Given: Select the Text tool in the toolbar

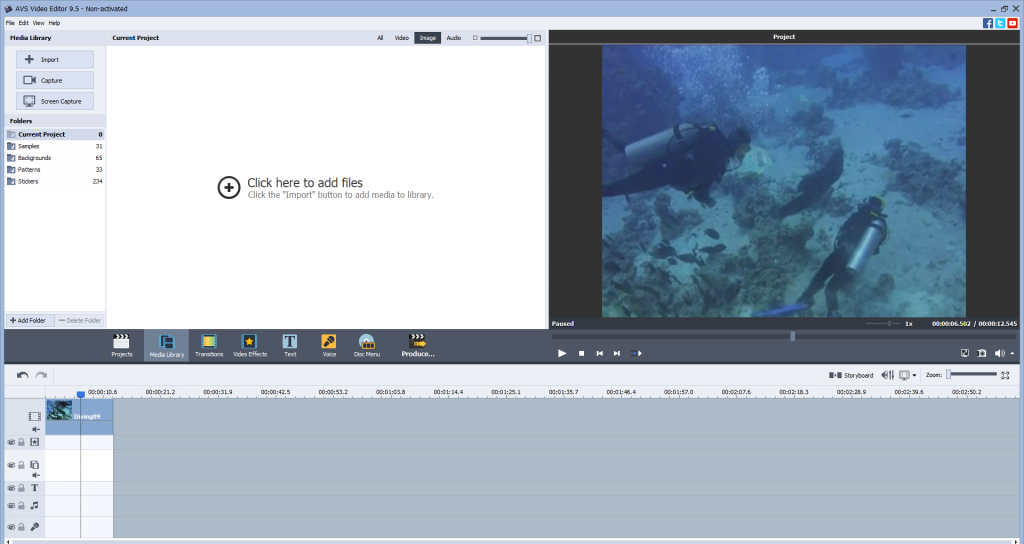Looking at the screenshot, I should point(290,345).
